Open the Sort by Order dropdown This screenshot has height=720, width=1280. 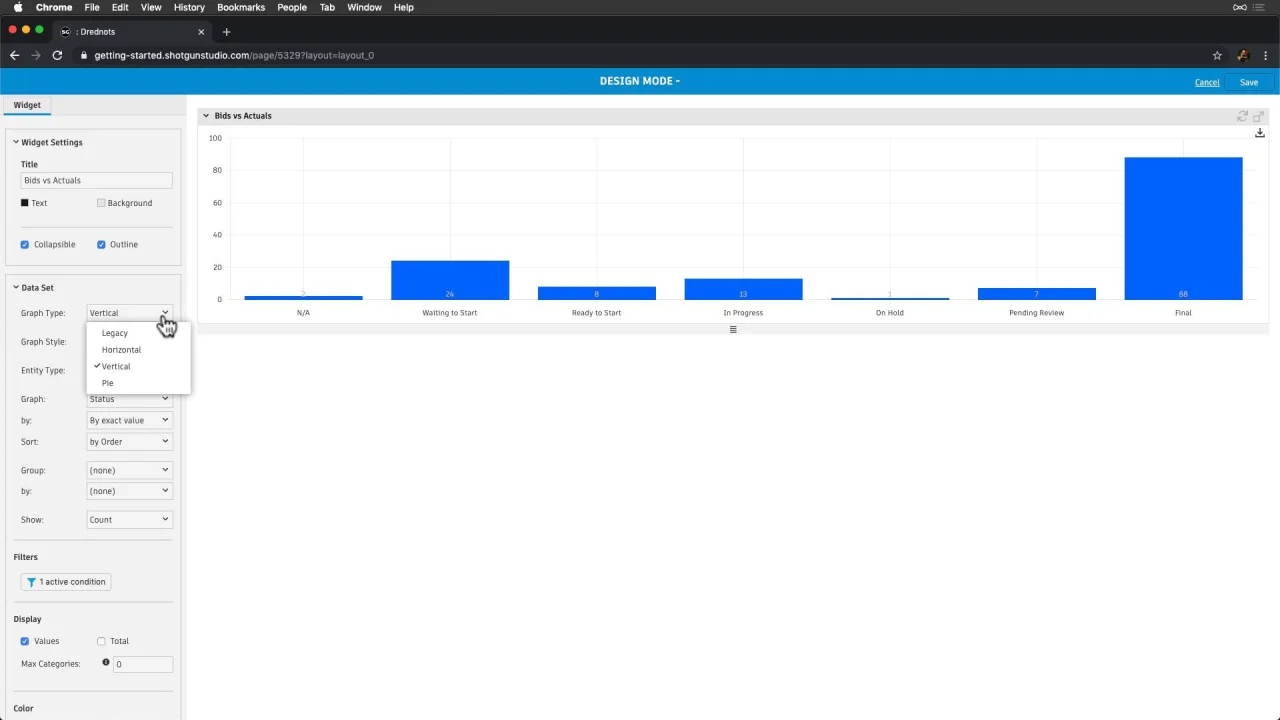129,441
